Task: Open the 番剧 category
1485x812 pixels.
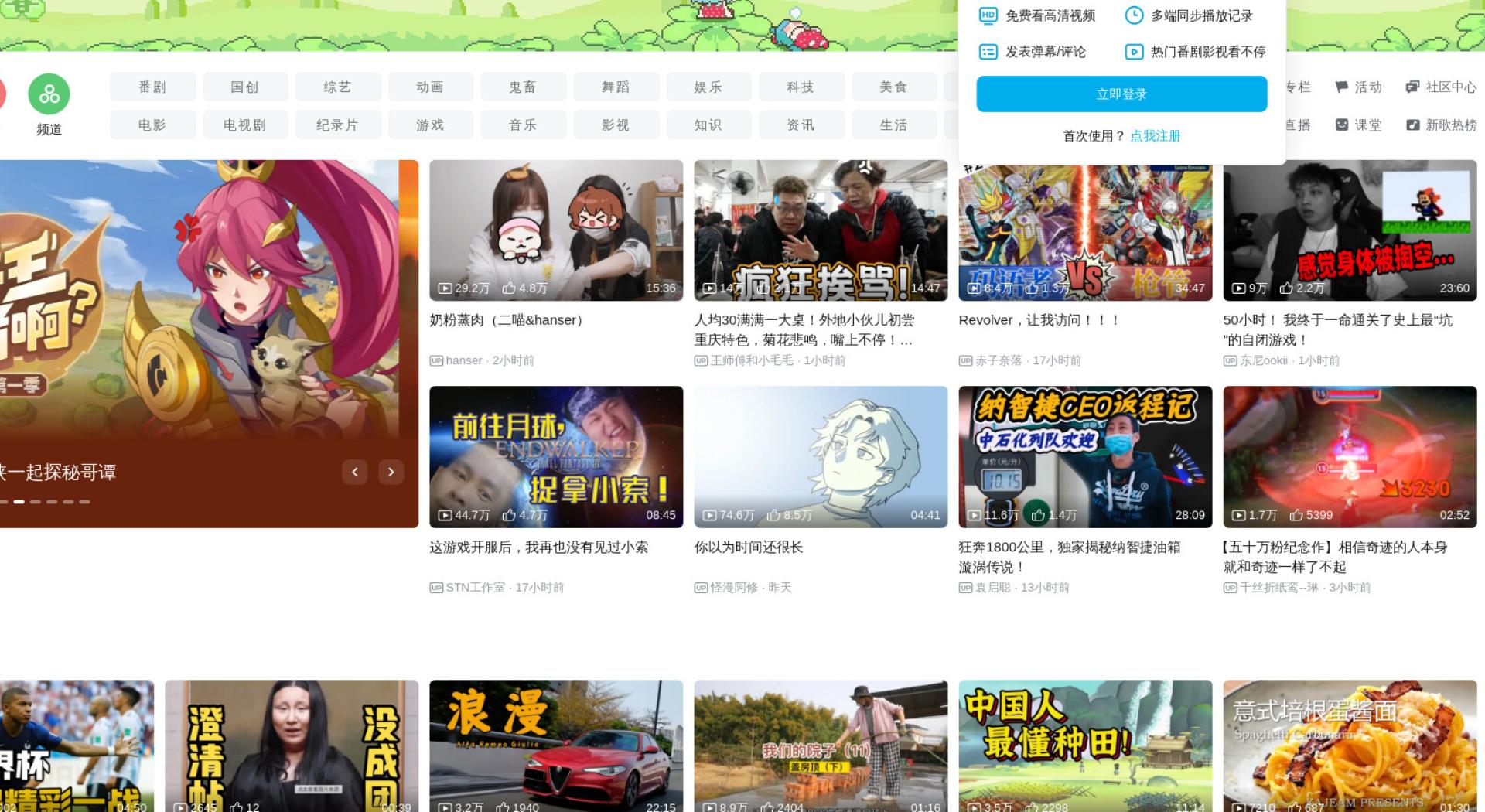Action: 152,87
